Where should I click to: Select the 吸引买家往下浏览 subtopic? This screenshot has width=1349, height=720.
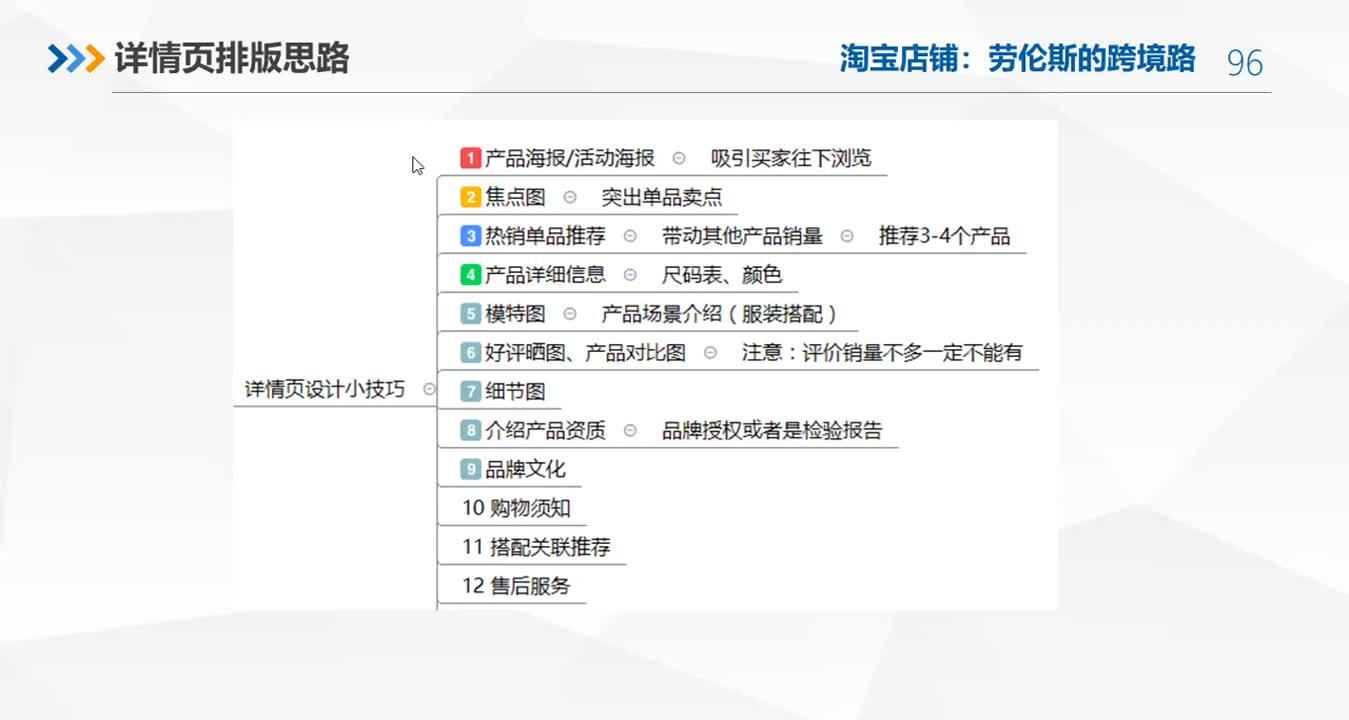(791, 158)
